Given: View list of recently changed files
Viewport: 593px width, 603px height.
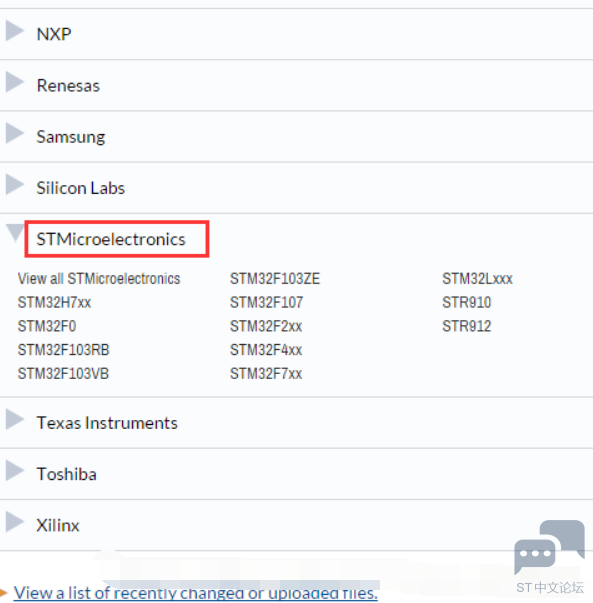Looking at the screenshot, I should [x=196, y=593].
